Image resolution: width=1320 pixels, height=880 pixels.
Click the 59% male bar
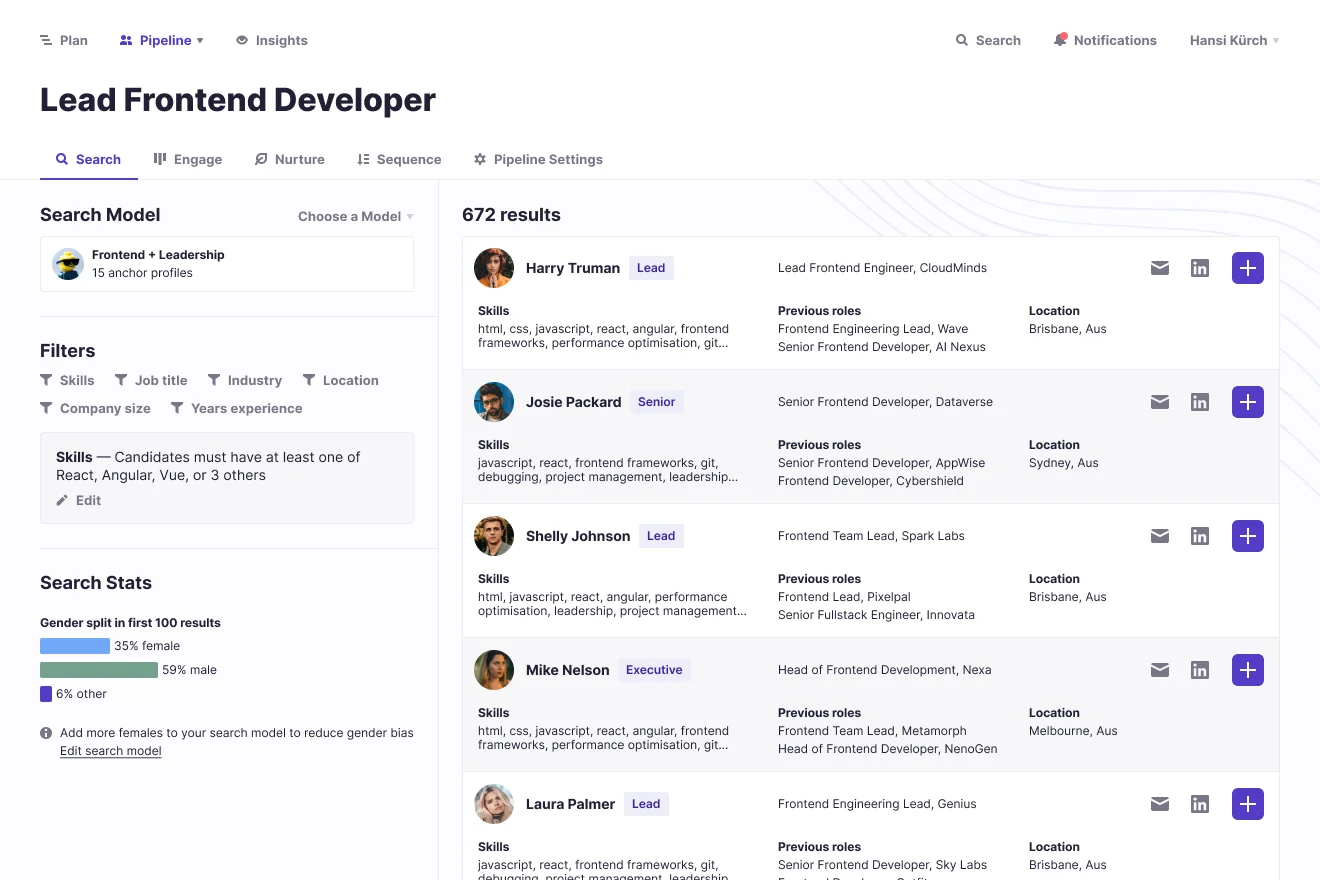coord(99,670)
